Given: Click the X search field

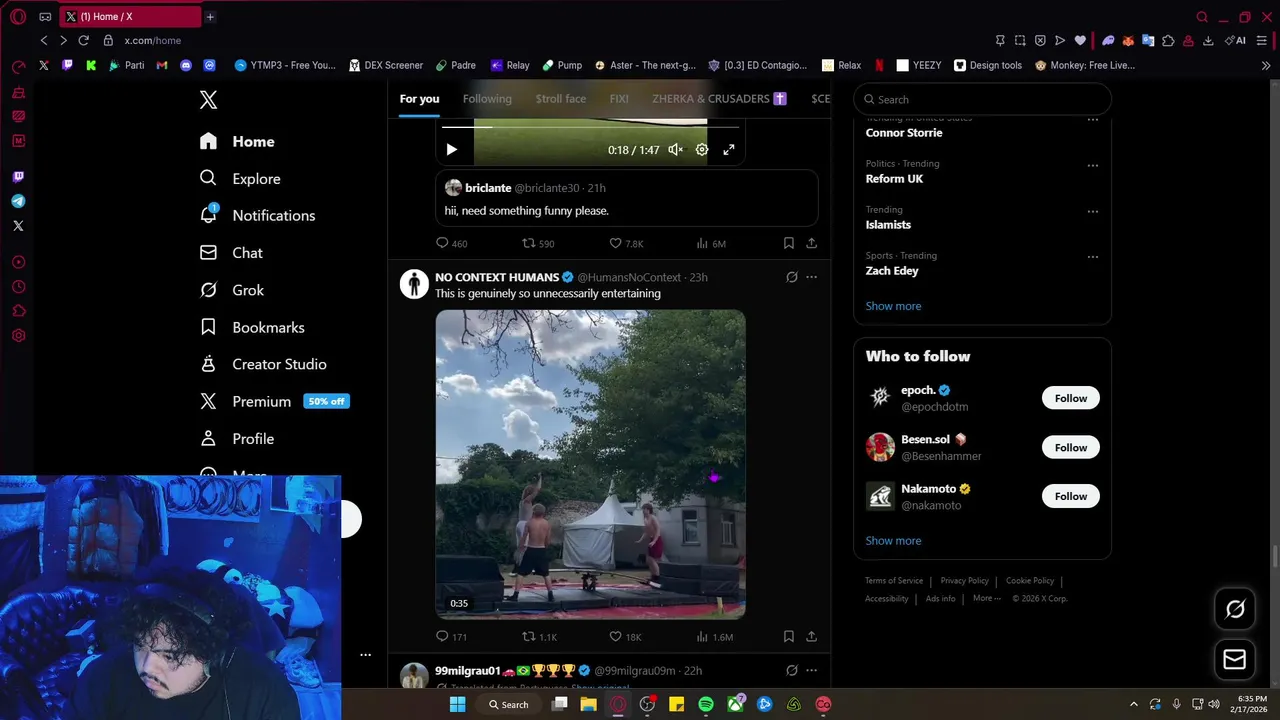Looking at the screenshot, I should point(982,99).
